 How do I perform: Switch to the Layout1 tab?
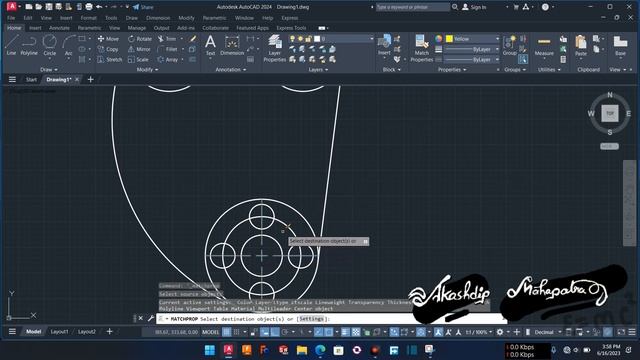59,332
